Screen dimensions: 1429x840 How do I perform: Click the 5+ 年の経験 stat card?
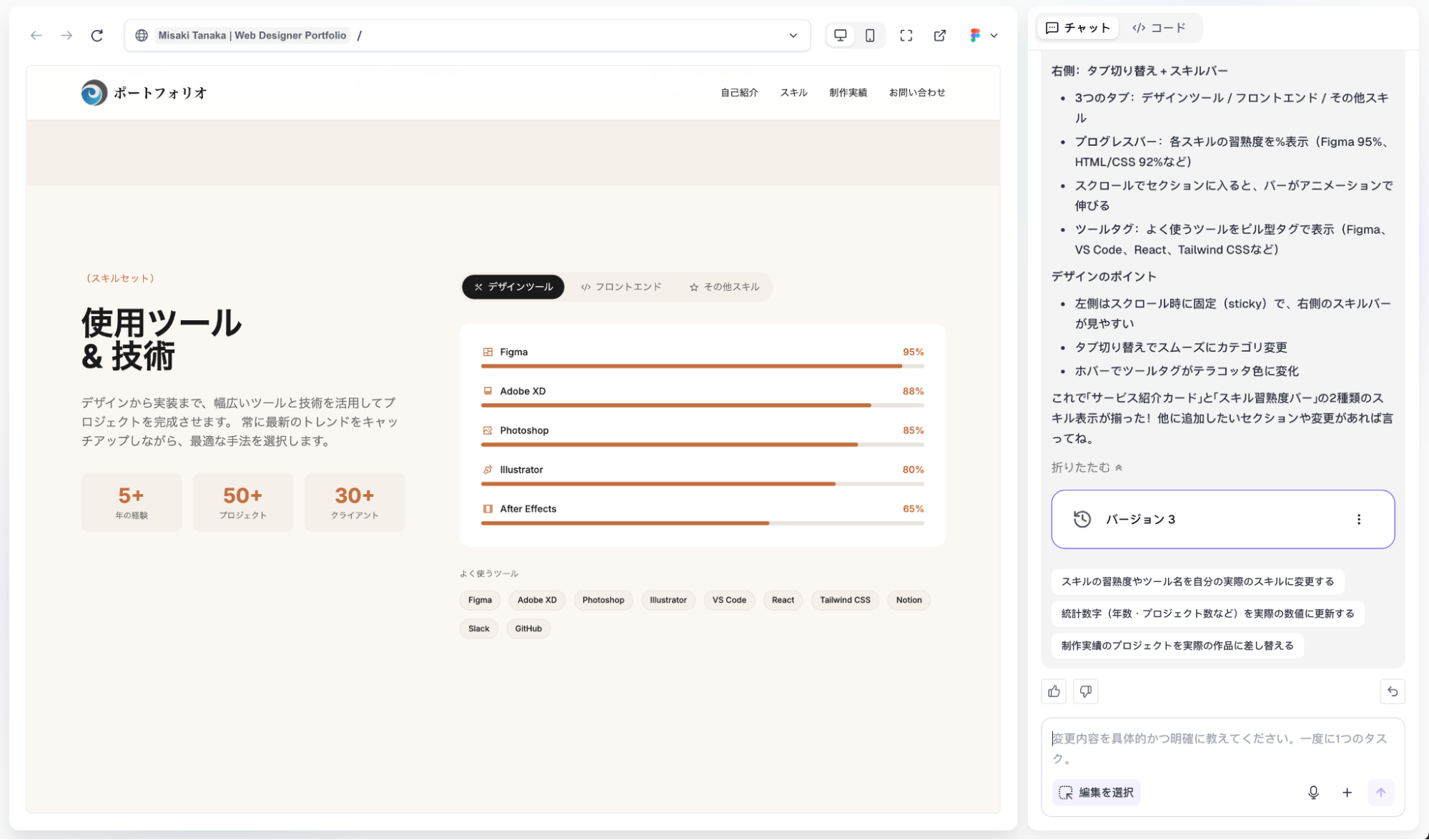point(132,502)
